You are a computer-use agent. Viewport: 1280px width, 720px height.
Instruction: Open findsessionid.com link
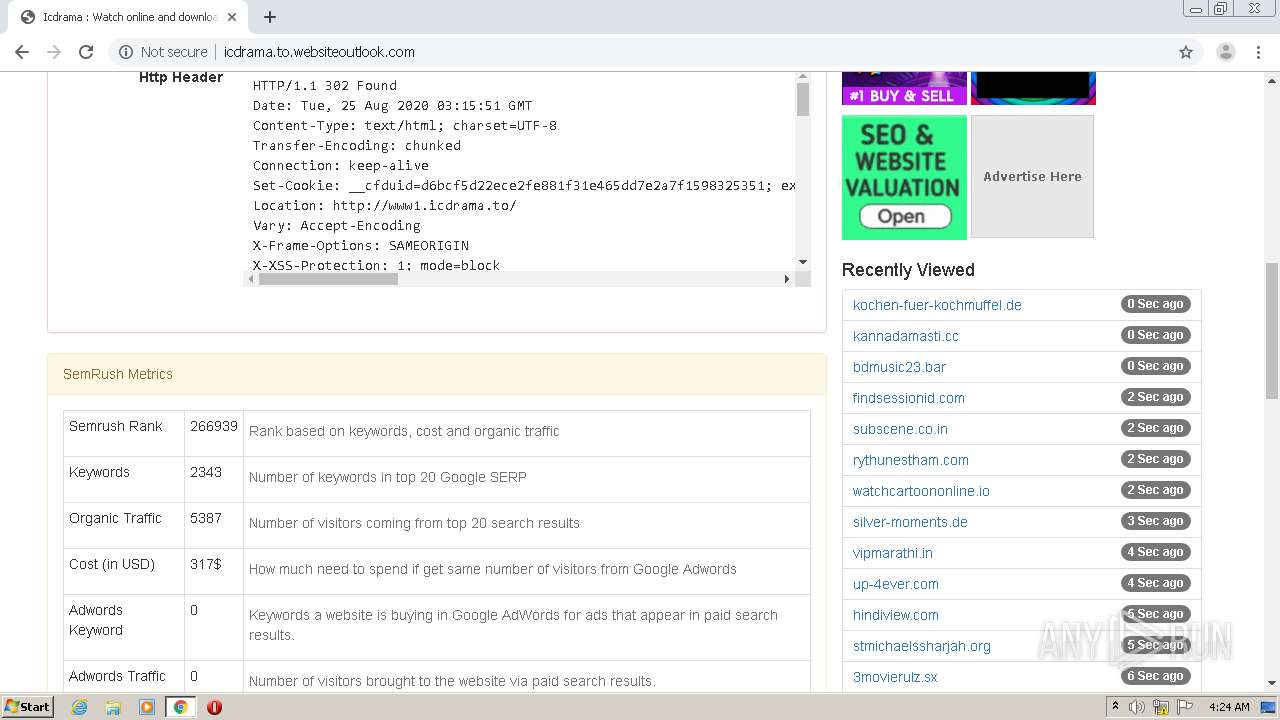click(908, 398)
